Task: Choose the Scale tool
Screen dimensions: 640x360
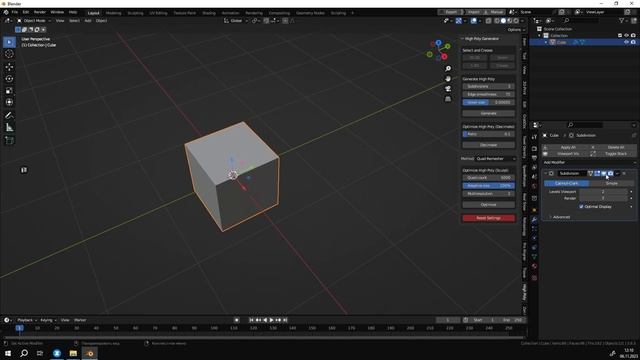Action: pyautogui.click(x=9, y=91)
